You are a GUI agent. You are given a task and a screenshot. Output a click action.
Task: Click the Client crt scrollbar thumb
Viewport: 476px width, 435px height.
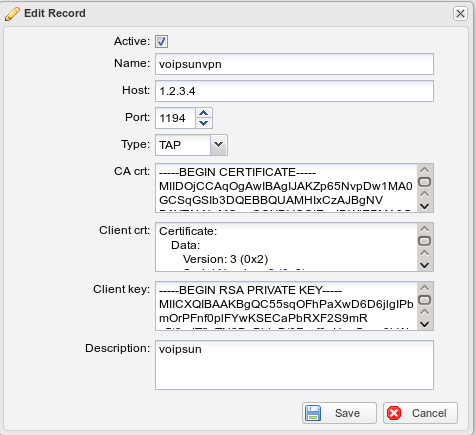click(425, 241)
